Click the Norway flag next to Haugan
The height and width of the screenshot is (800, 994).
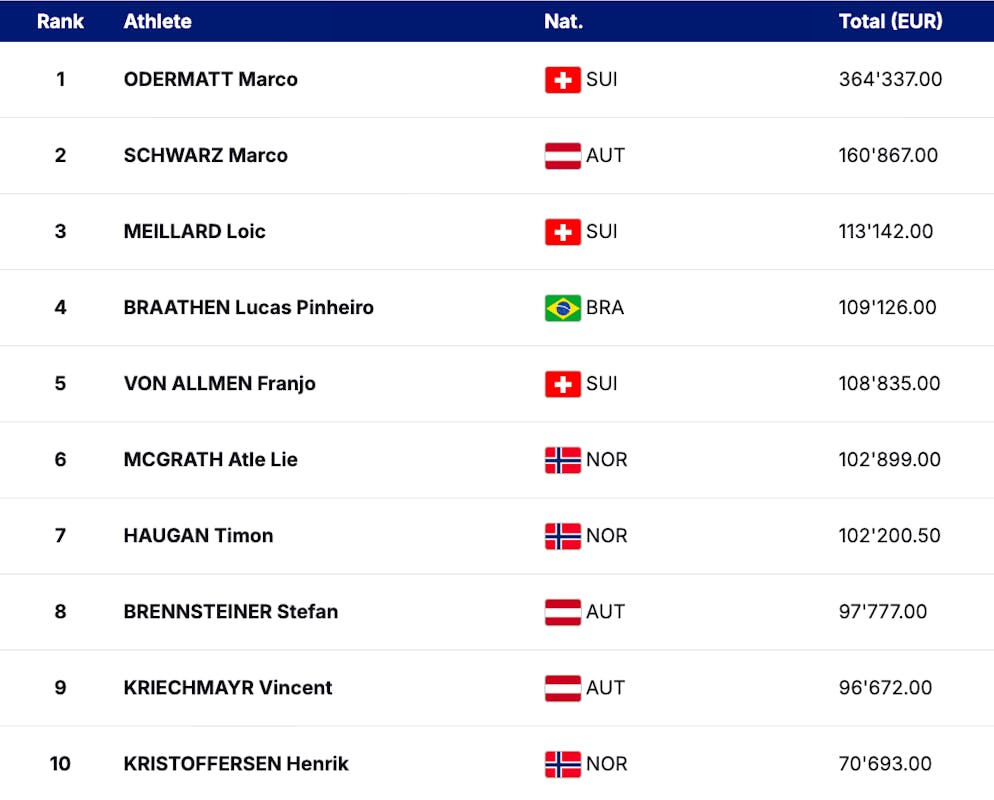coord(562,536)
